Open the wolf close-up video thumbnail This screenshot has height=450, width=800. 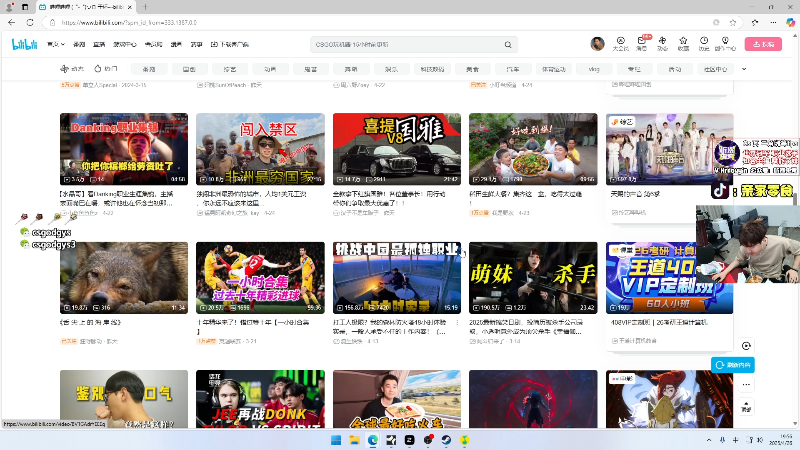point(124,278)
